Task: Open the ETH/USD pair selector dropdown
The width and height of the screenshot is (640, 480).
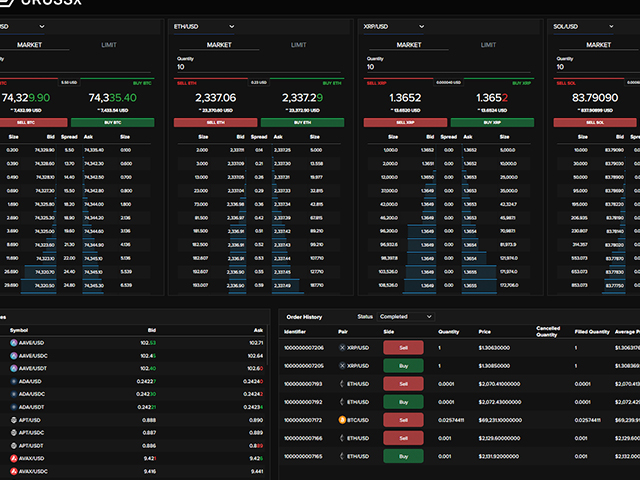Action: [x=205, y=26]
